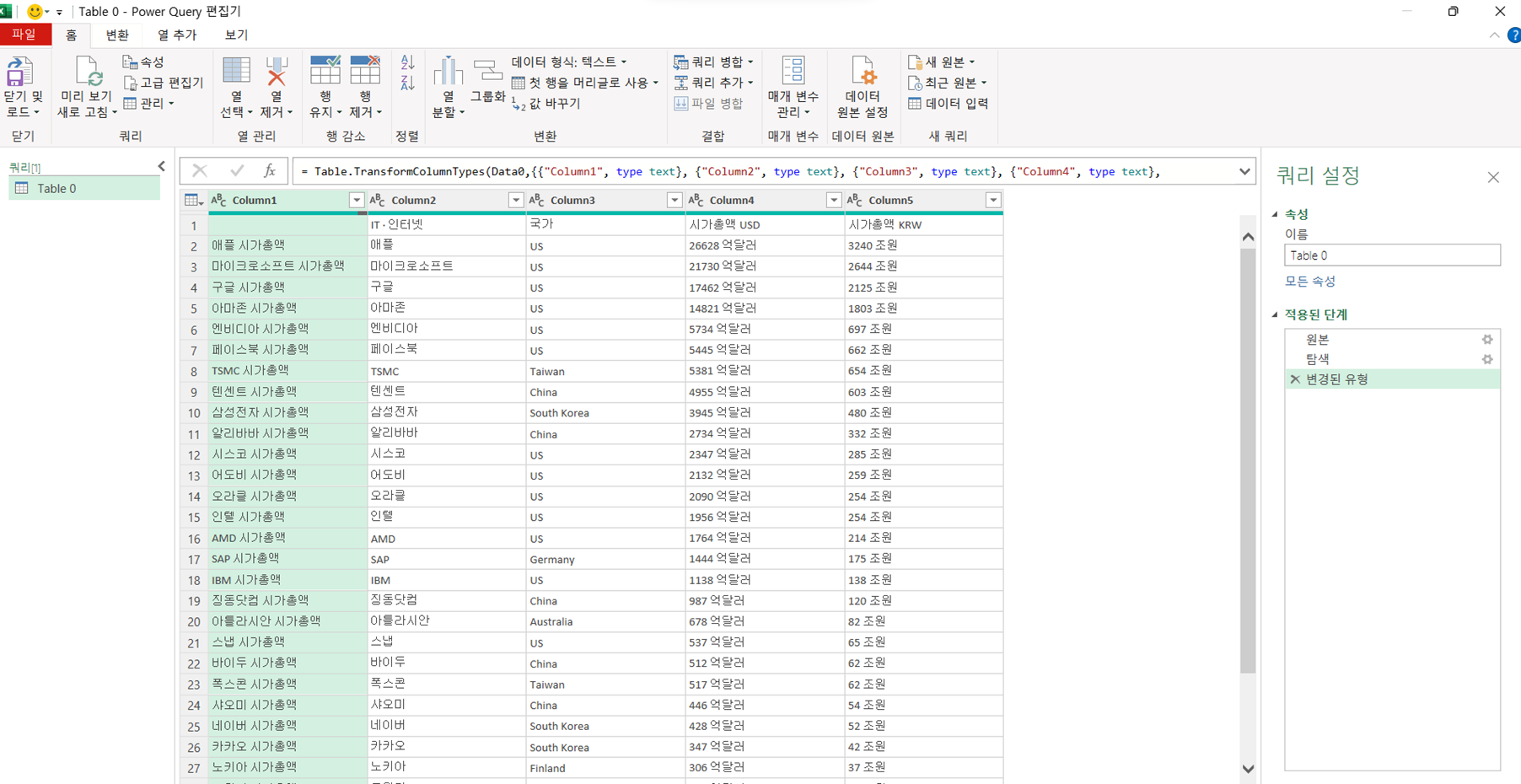
Task: Select the Table 0 query in the list
Action: (84, 188)
